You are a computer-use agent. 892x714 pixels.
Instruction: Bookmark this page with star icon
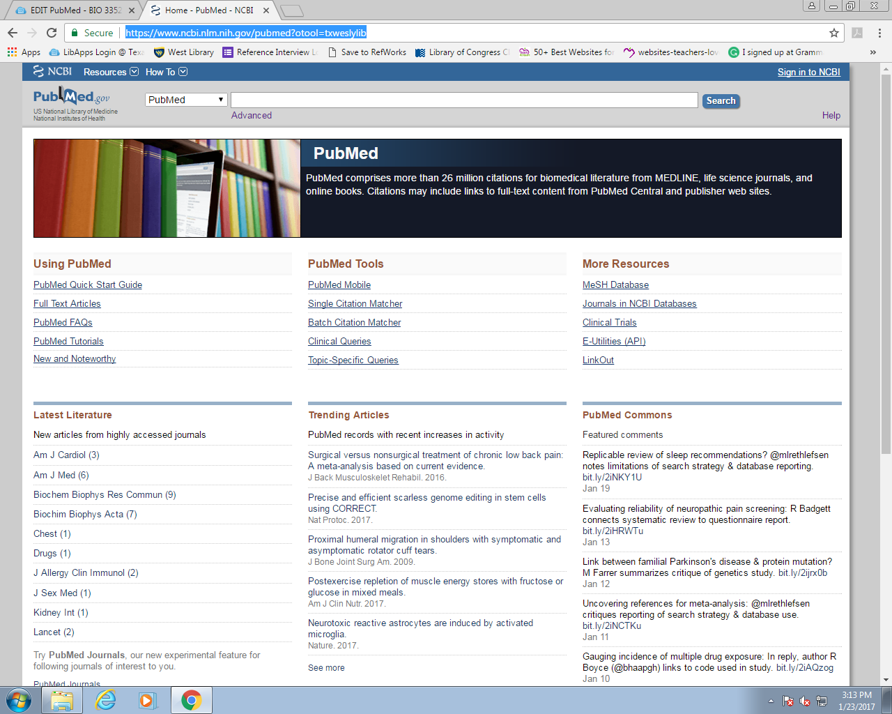(x=833, y=32)
